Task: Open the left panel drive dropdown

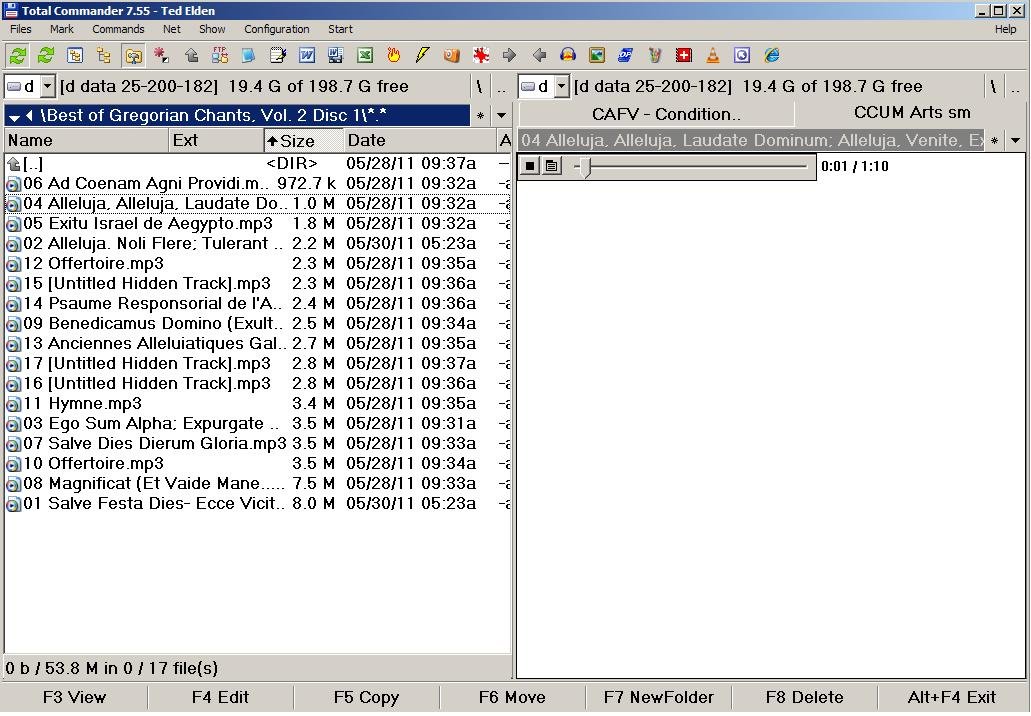Action: pyautogui.click(x=47, y=86)
